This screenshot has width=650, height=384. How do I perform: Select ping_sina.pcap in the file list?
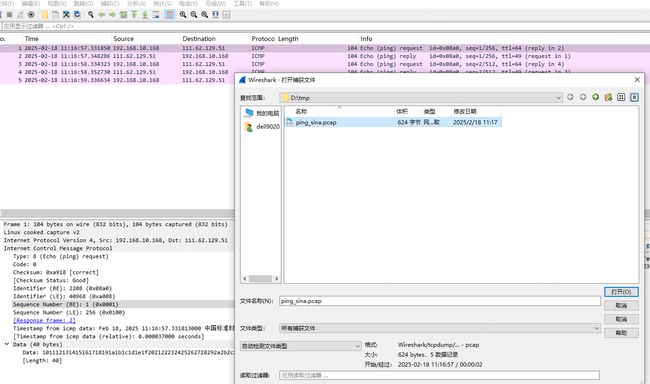[x=393, y=122]
